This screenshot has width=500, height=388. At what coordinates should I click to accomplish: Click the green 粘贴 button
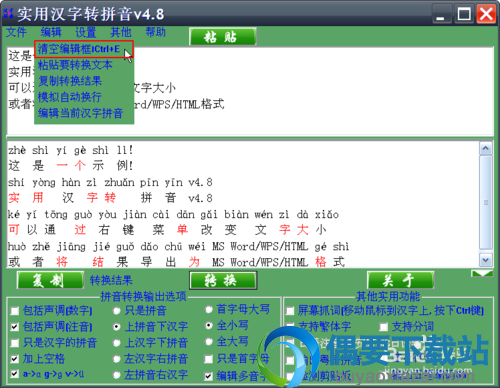223,37
